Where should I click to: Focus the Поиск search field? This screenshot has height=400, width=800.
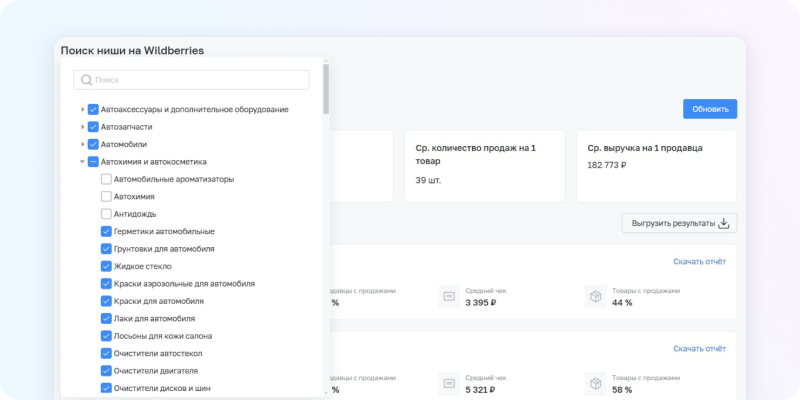pyautogui.click(x=200, y=80)
